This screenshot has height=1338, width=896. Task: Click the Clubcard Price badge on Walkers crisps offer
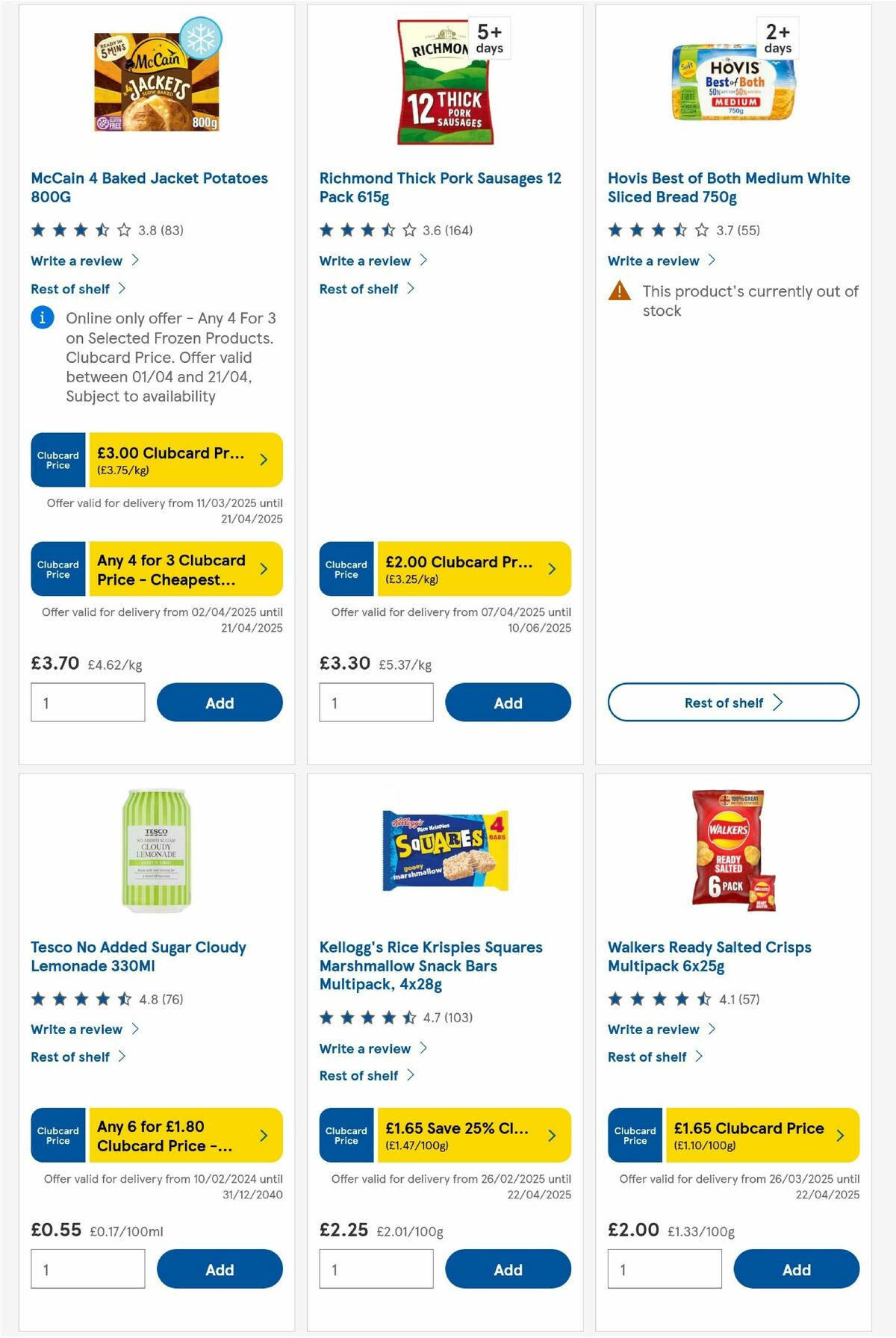(634, 1136)
